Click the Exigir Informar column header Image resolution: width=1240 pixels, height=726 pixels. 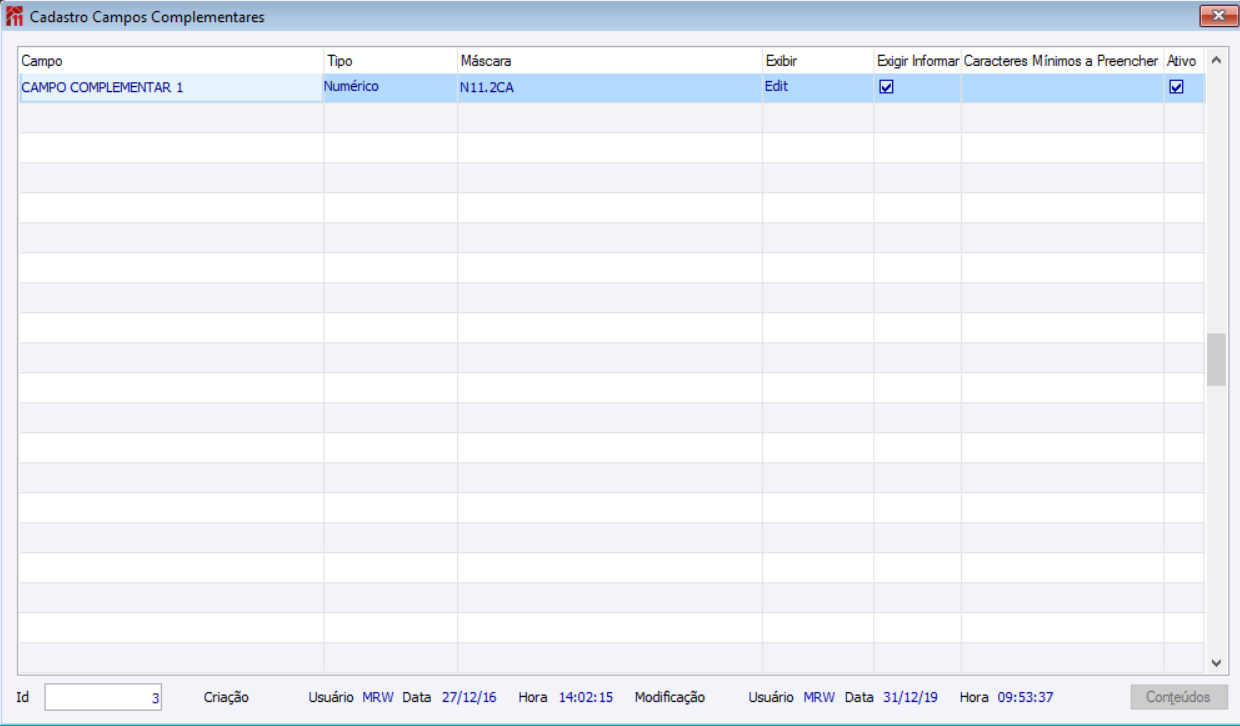917,61
